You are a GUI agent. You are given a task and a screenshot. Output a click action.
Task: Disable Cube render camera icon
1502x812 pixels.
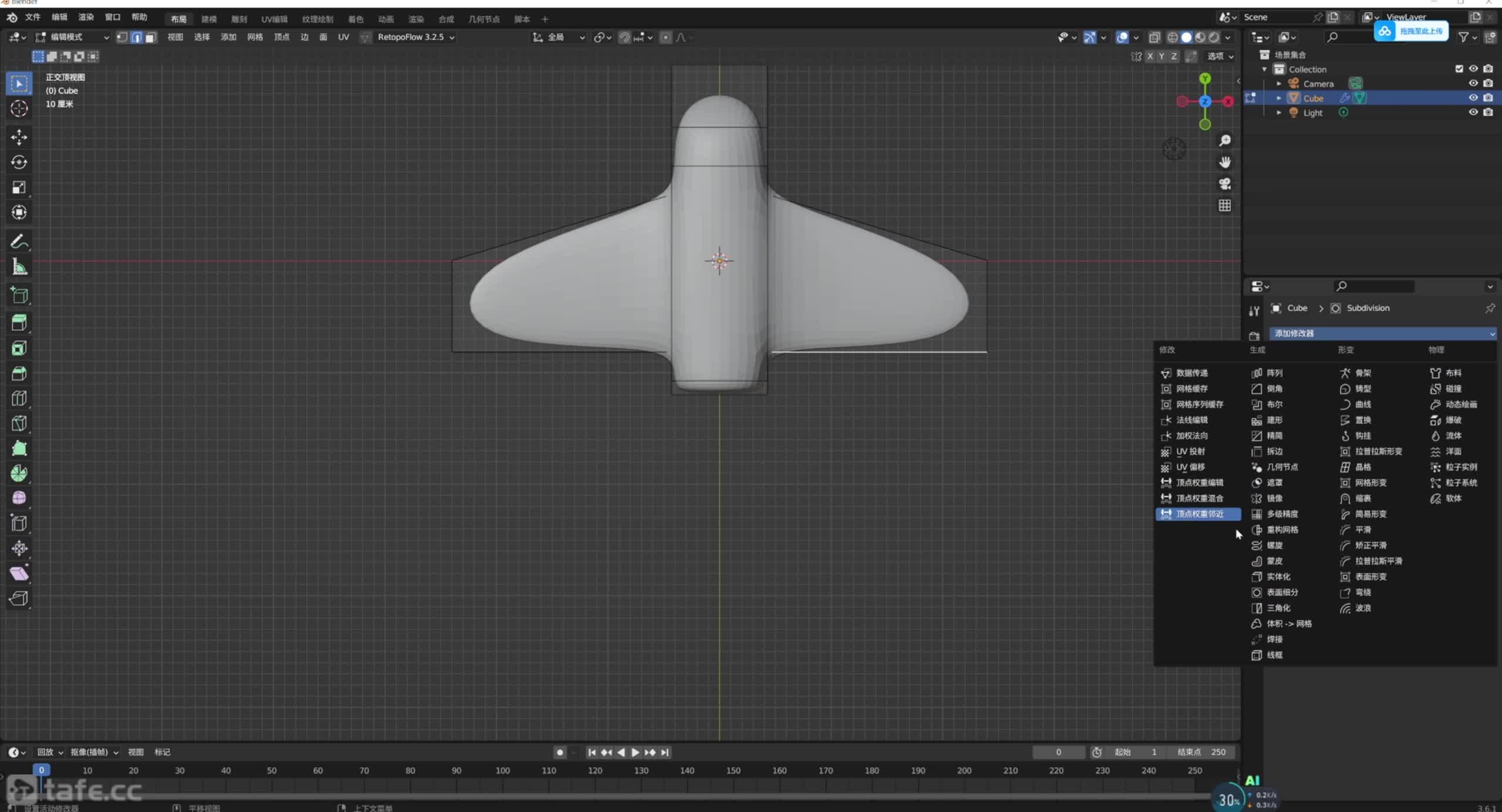pyautogui.click(x=1488, y=97)
